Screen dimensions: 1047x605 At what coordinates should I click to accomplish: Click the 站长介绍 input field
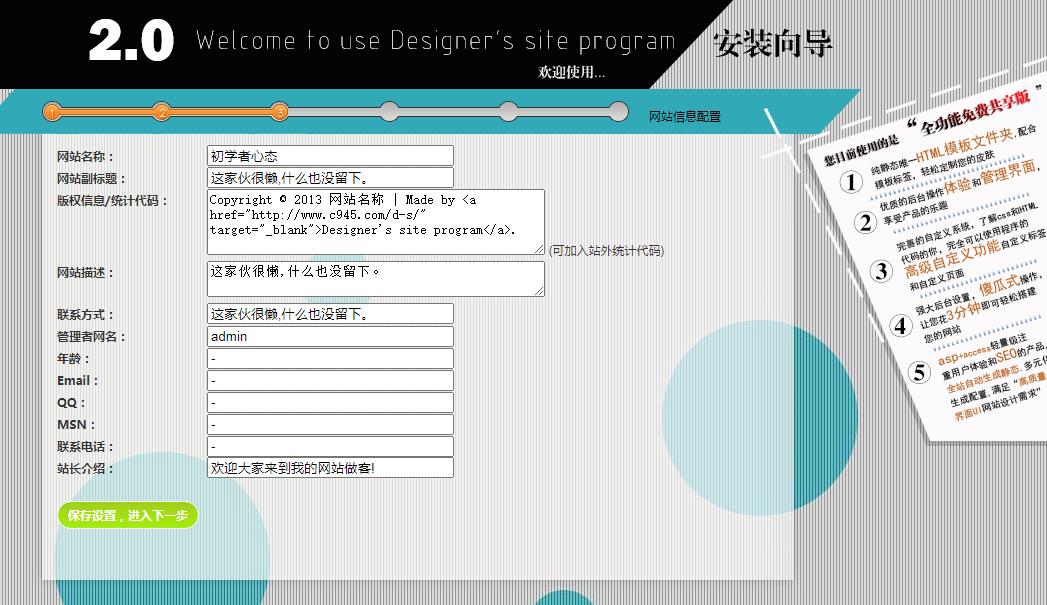[331, 467]
